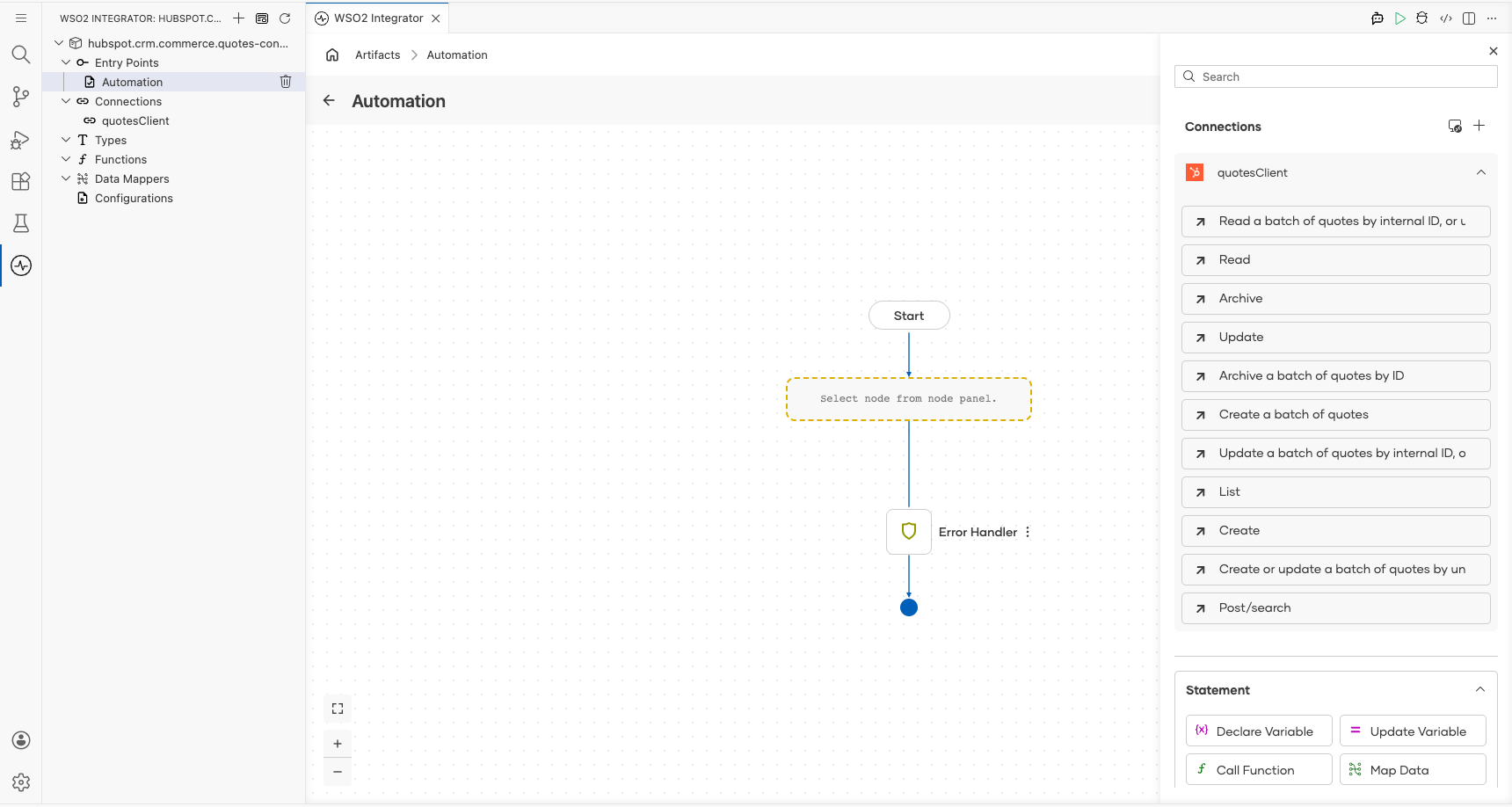1512x807 pixels.
Task: Add a Call Function statement
Action: [x=1259, y=769]
